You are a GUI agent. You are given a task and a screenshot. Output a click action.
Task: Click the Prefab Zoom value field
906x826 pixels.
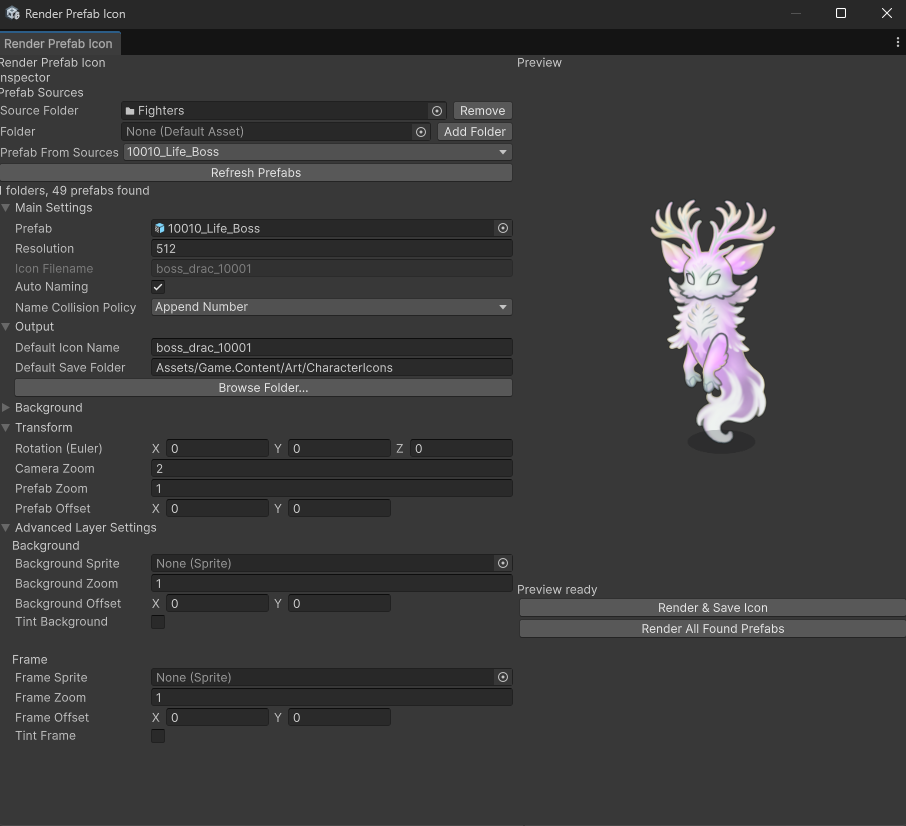point(332,489)
